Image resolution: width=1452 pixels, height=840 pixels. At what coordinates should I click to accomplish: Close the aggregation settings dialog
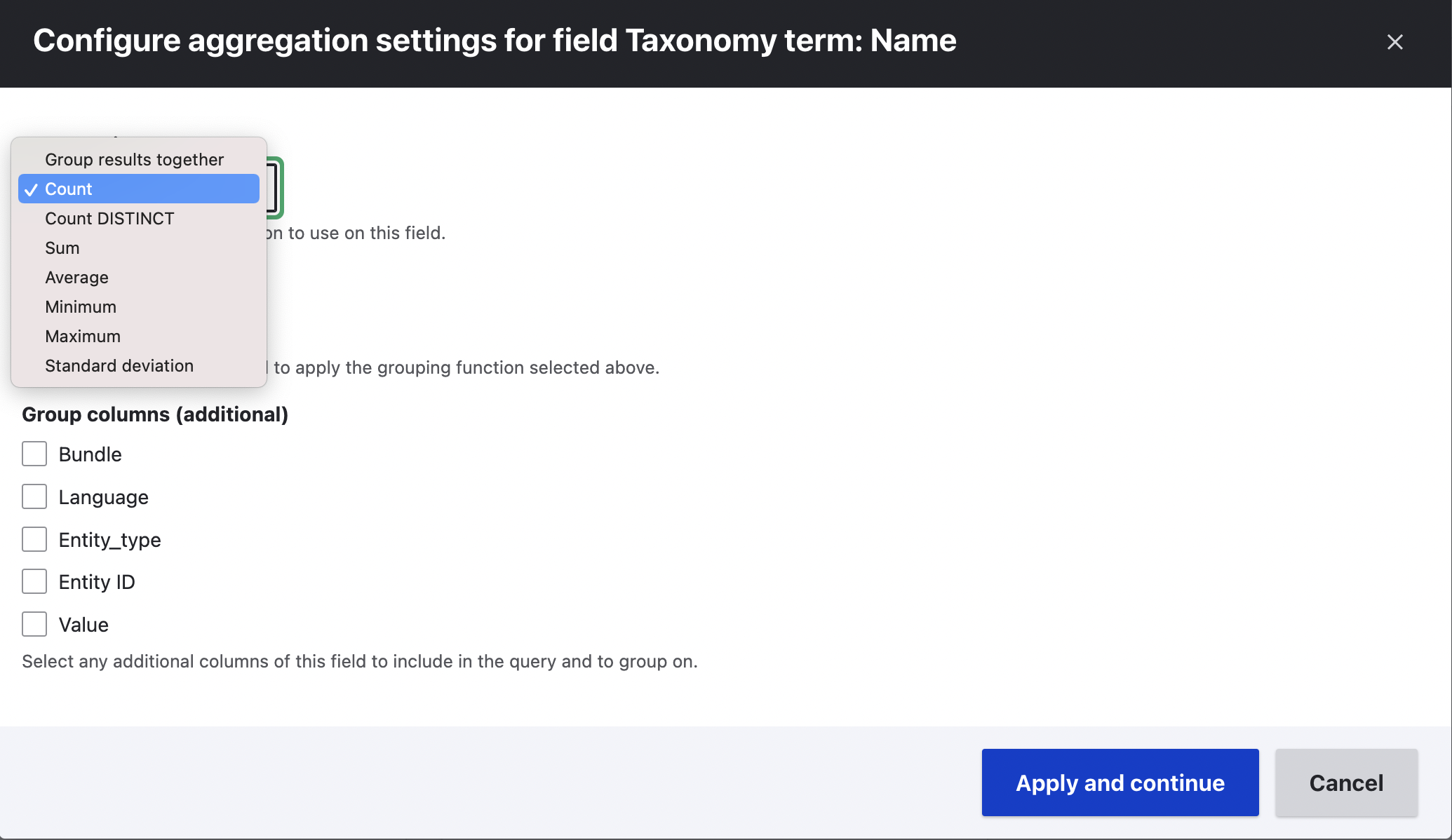(x=1394, y=42)
